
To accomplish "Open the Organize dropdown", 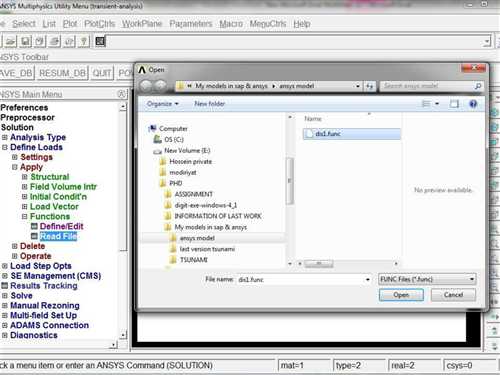I will click(x=163, y=104).
